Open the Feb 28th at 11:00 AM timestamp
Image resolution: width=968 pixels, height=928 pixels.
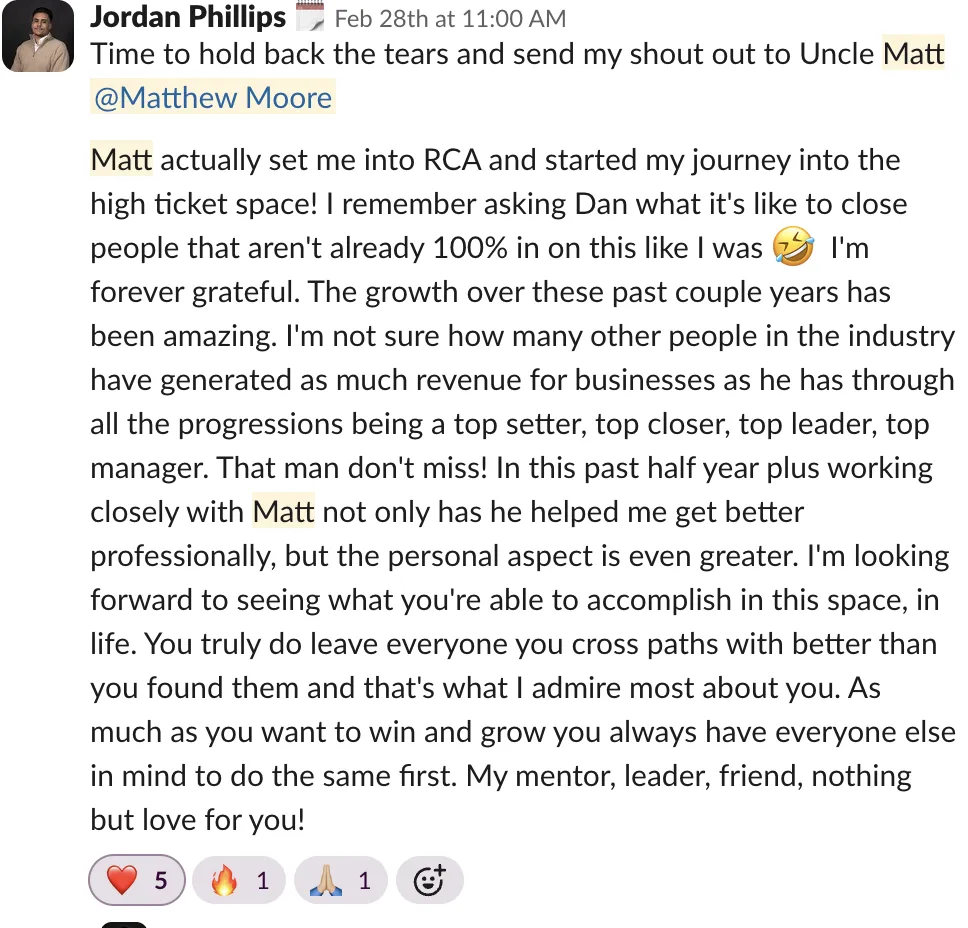pos(450,19)
